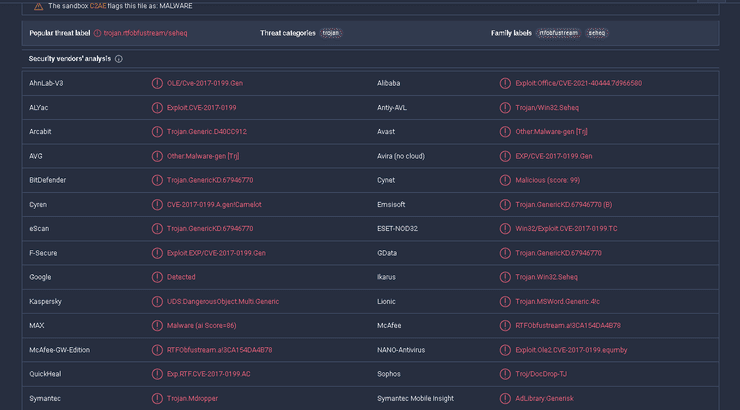Viewport: 740px width, 410px height.
Task: Click the alert icon in Arcabit row
Action: [157, 132]
